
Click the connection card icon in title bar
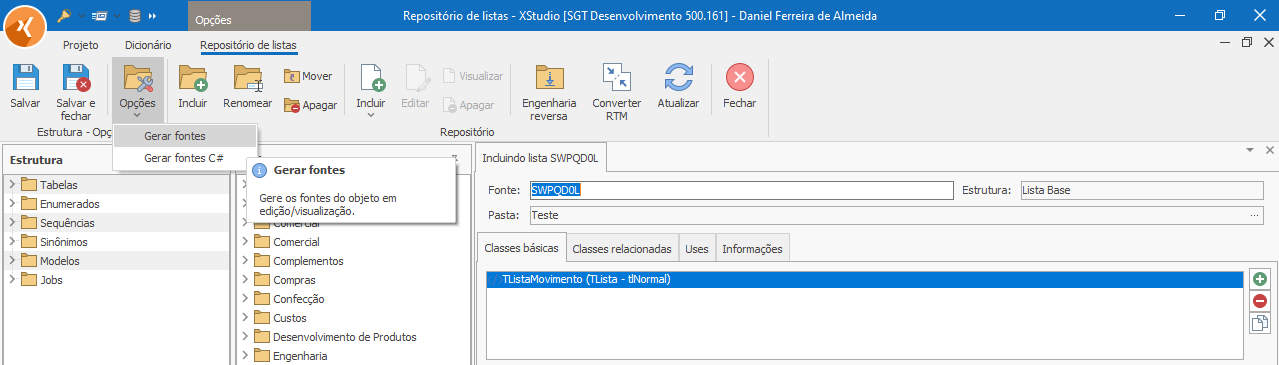click(x=99, y=16)
